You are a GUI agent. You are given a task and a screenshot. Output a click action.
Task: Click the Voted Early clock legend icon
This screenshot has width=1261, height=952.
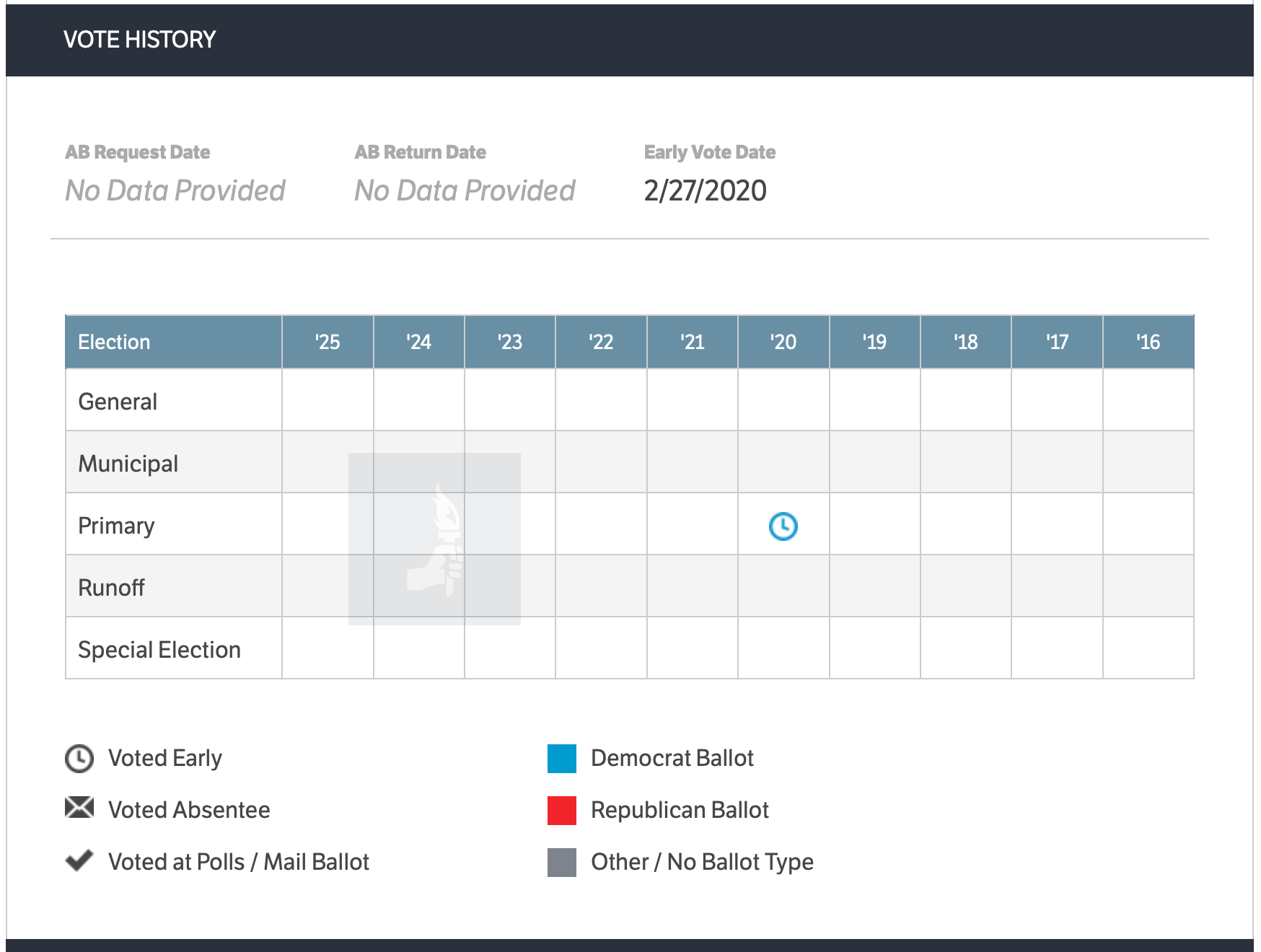pyautogui.click(x=79, y=758)
